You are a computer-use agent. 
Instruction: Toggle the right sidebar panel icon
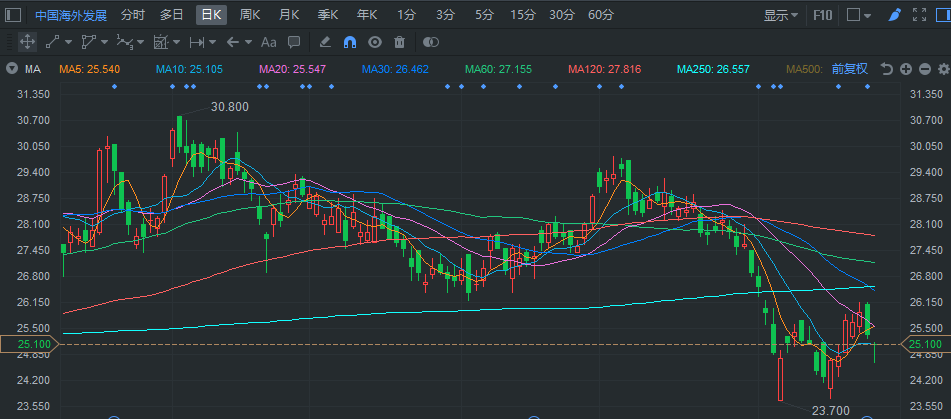coord(943,15)
